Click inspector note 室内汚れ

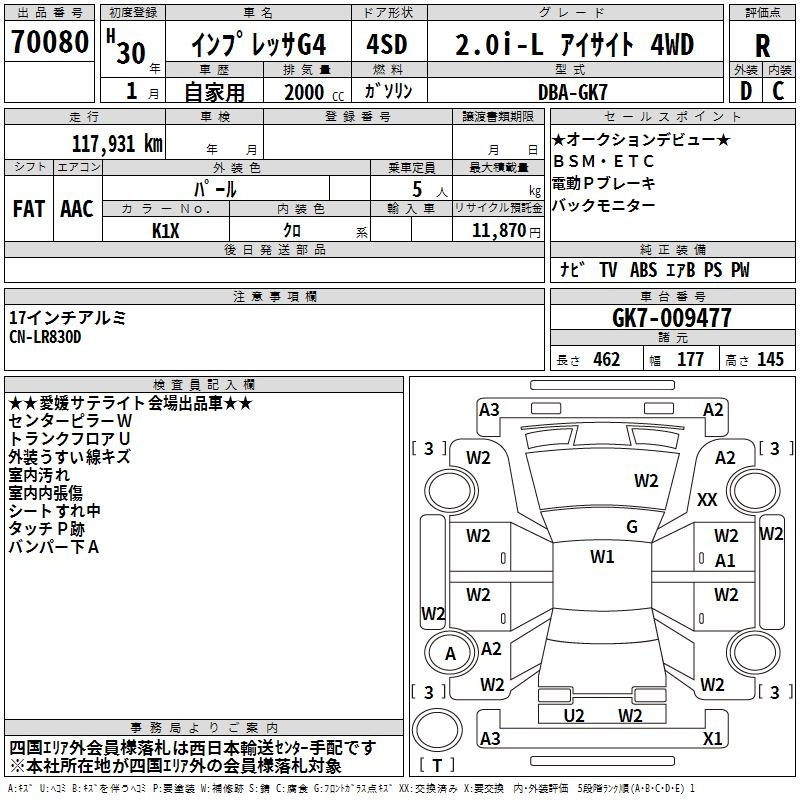[39, 474]
